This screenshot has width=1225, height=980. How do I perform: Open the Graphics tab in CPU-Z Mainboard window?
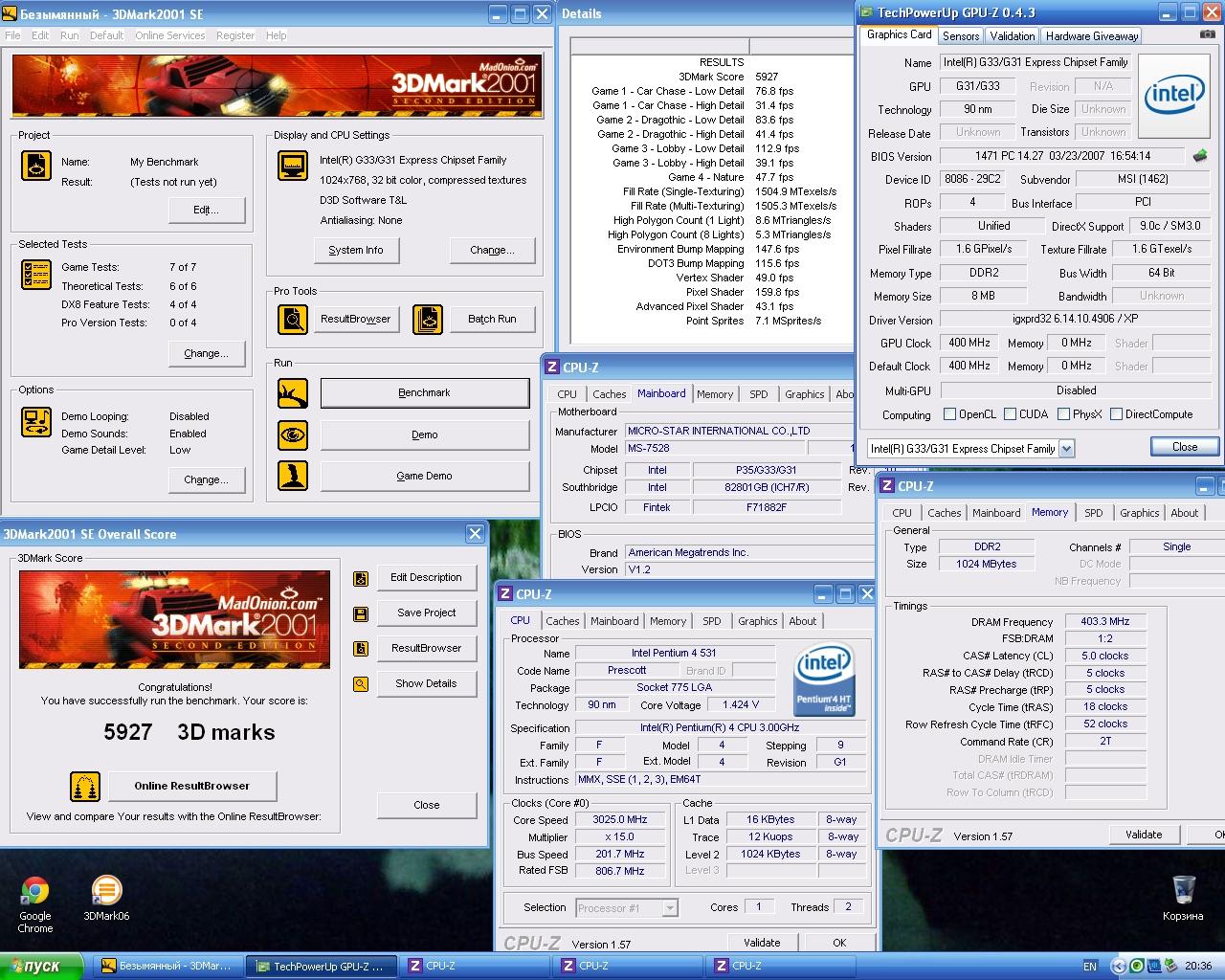coord(805,394)
